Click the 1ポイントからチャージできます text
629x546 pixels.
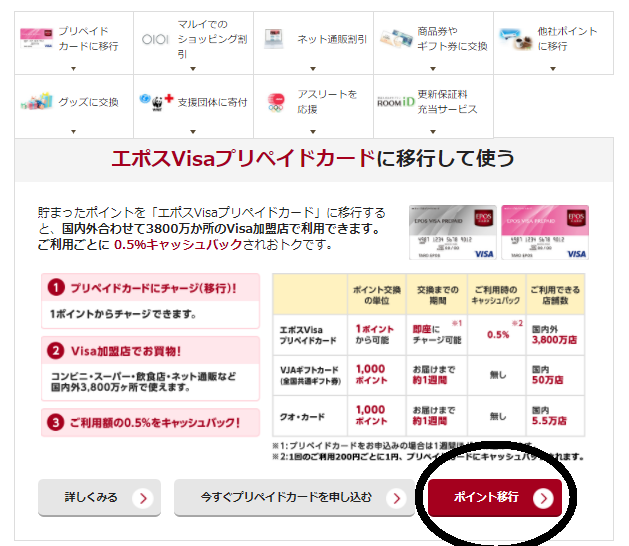tap(123, 314)
